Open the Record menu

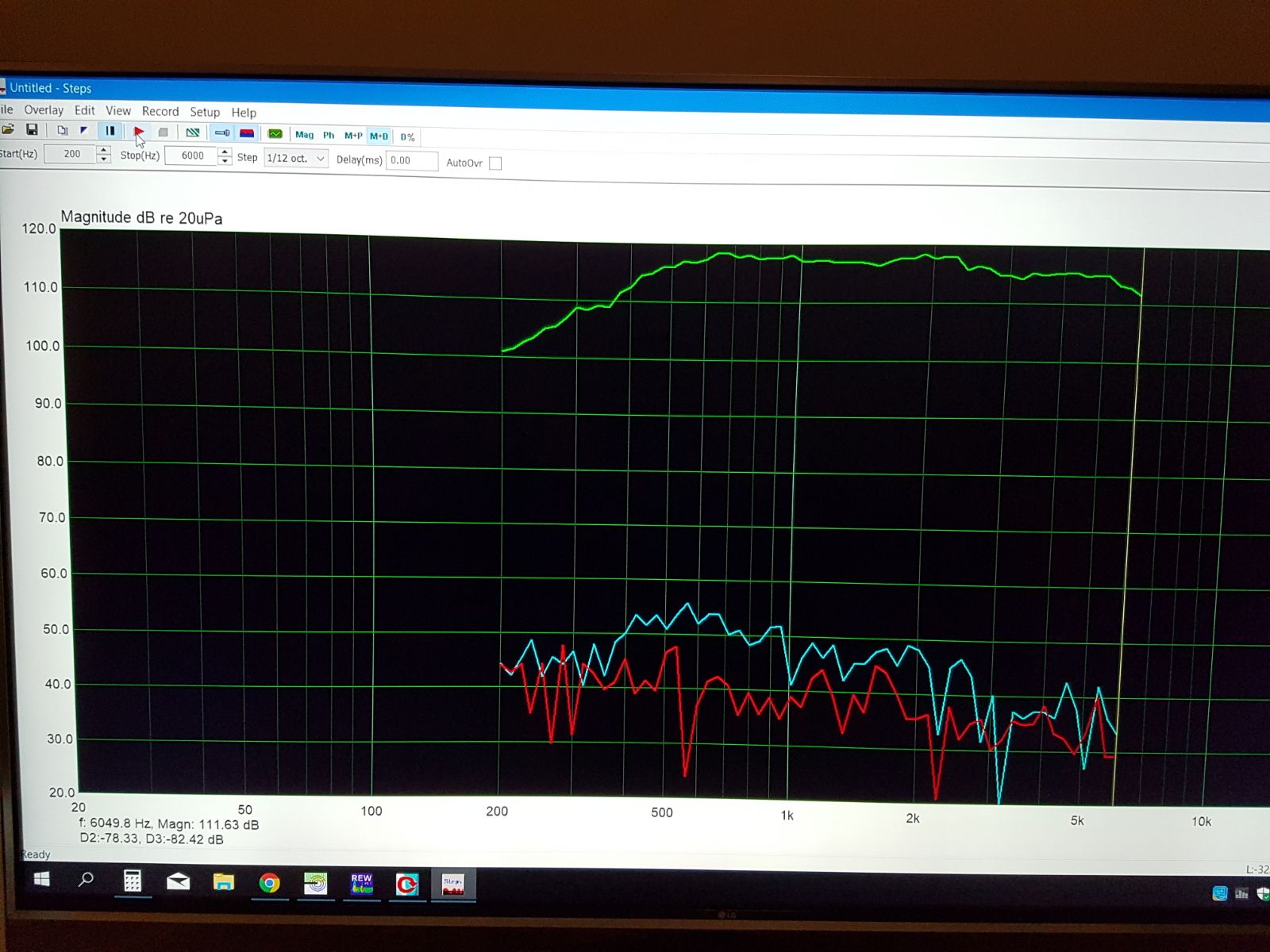point(160,111)
